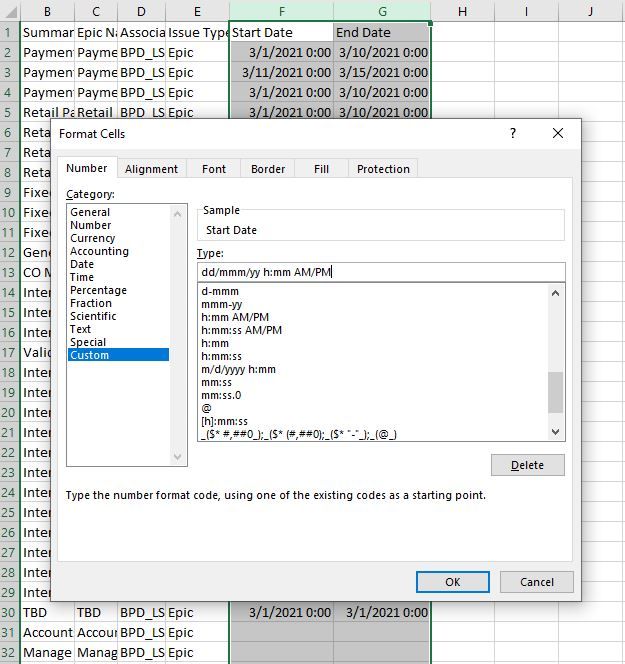
Task: Open the Fill tab
Action: [x=321, y=169]
